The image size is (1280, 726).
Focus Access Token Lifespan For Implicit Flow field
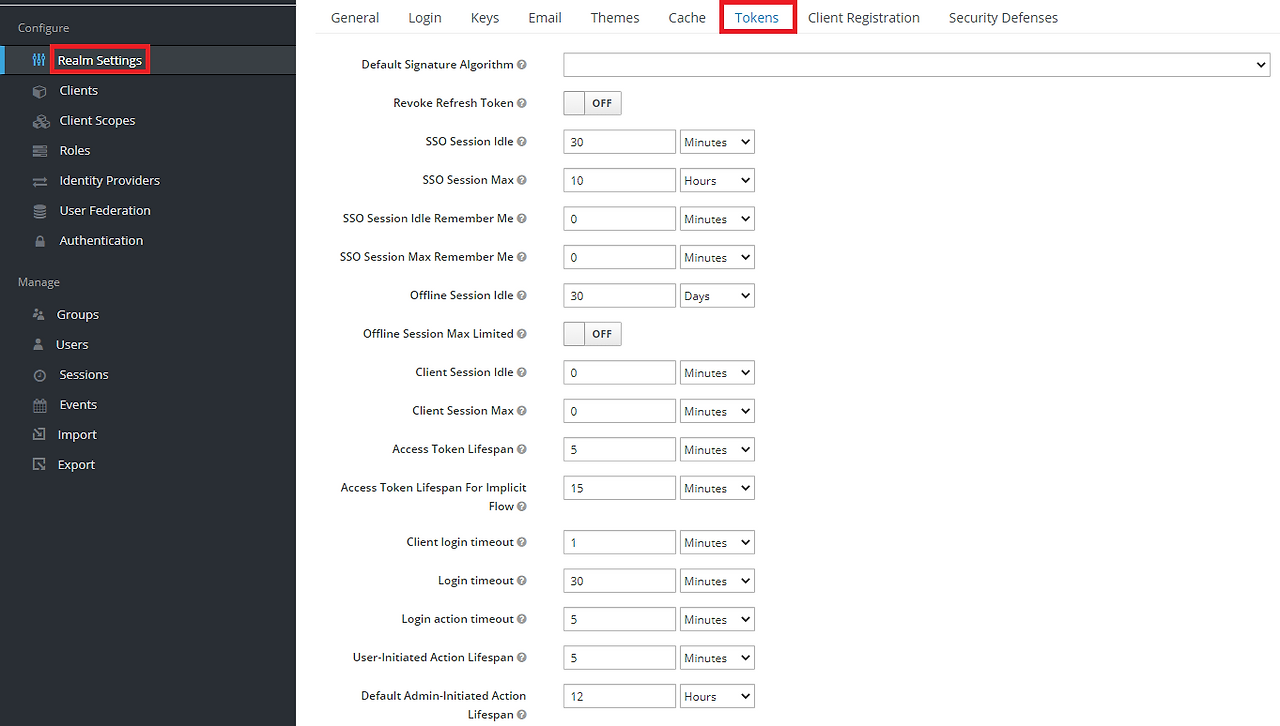[619, 488]
